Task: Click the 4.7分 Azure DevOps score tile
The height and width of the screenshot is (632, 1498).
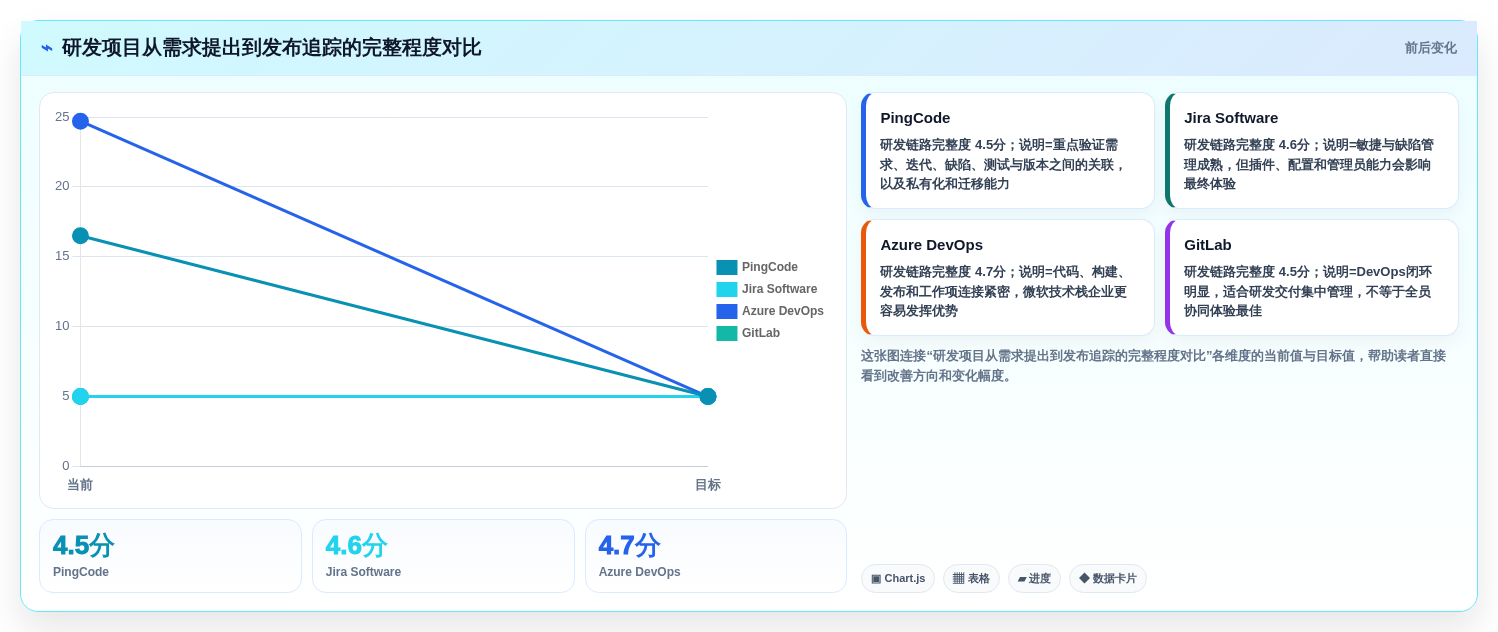Action: pyautogui.click(x=716, y=556)
